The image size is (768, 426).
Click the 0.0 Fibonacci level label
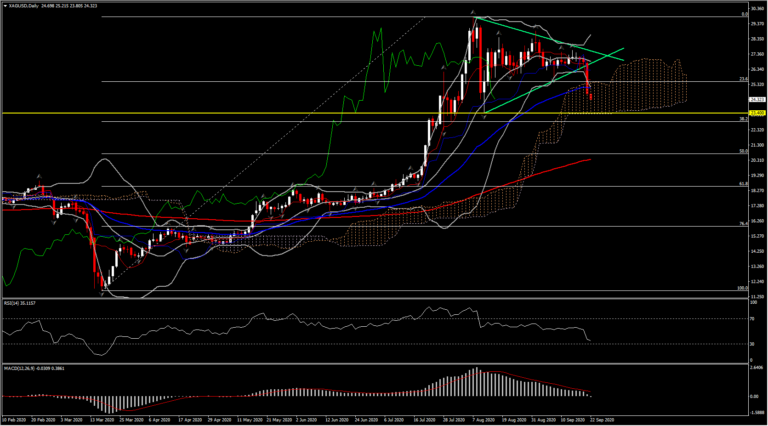click(x=744, y=14)
